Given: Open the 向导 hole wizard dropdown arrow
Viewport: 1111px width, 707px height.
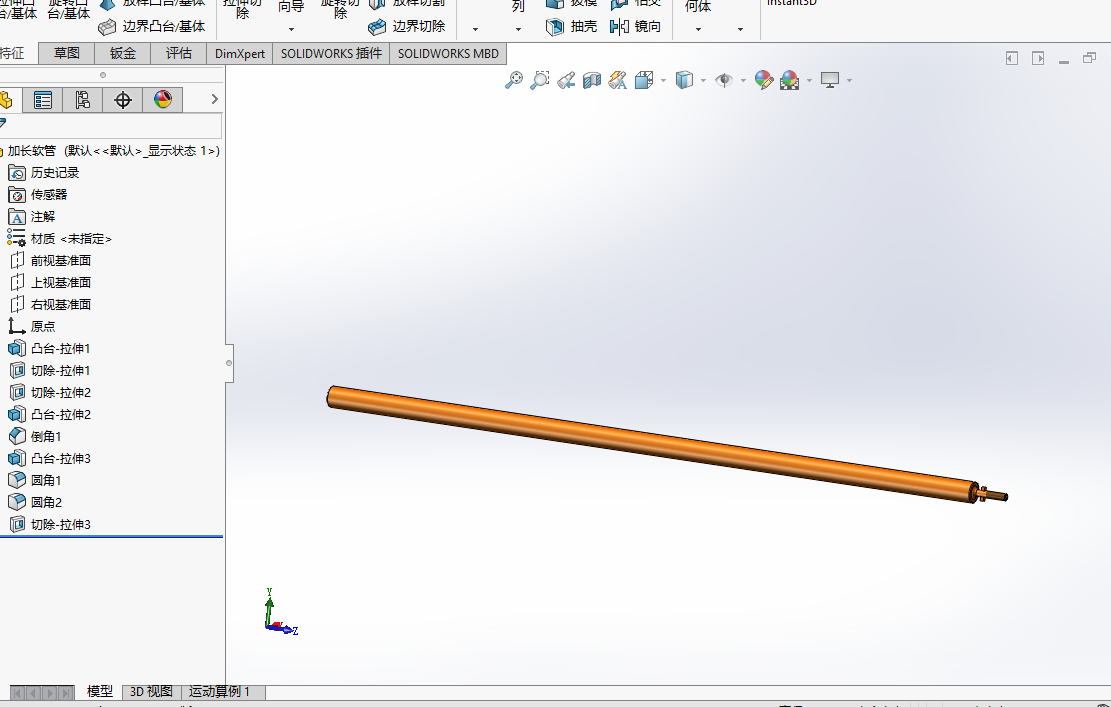Looking at the screenshot, I should pos(291,30).
